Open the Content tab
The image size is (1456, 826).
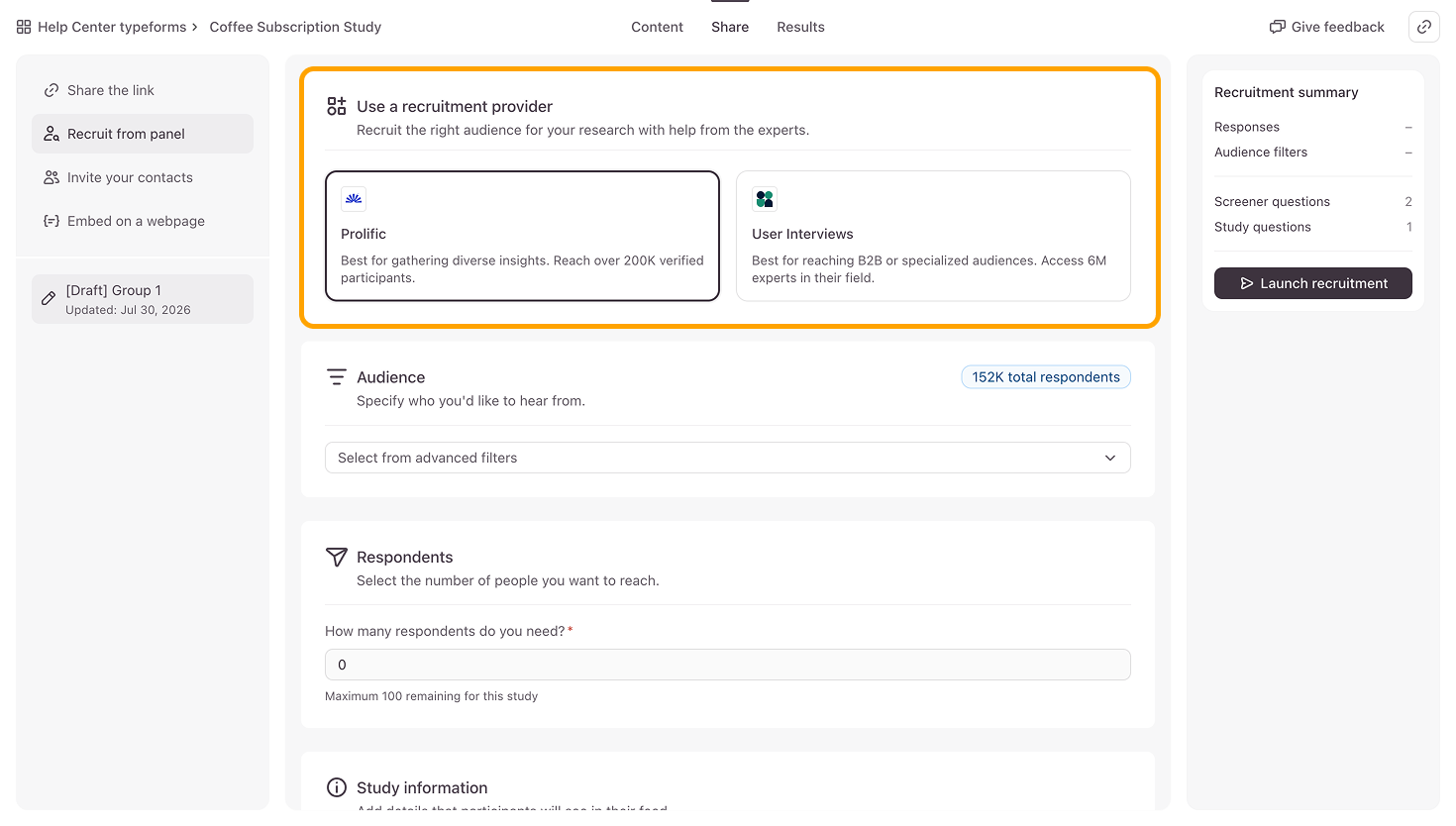tap(657, 27)
